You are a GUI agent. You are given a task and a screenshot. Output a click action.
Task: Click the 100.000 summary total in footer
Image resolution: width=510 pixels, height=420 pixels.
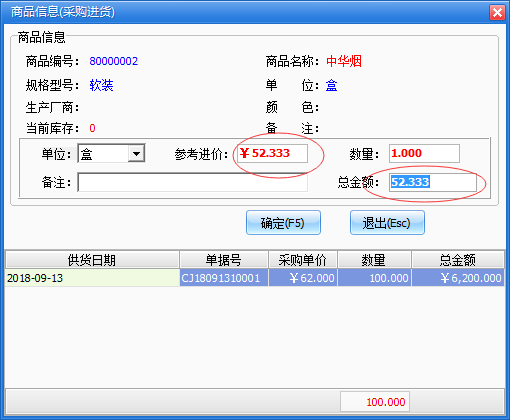(x=375, y=402)
